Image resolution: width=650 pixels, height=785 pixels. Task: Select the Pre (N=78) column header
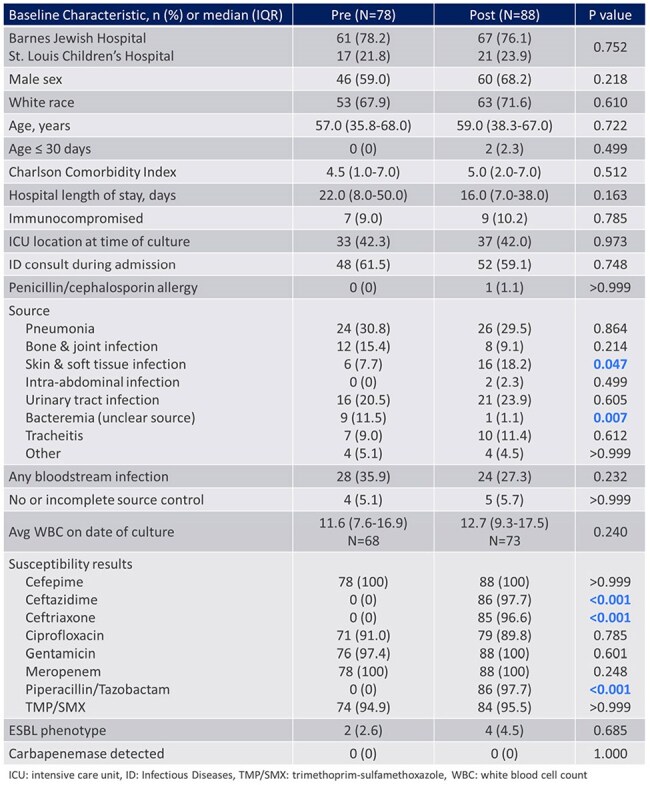coord(364,15)
